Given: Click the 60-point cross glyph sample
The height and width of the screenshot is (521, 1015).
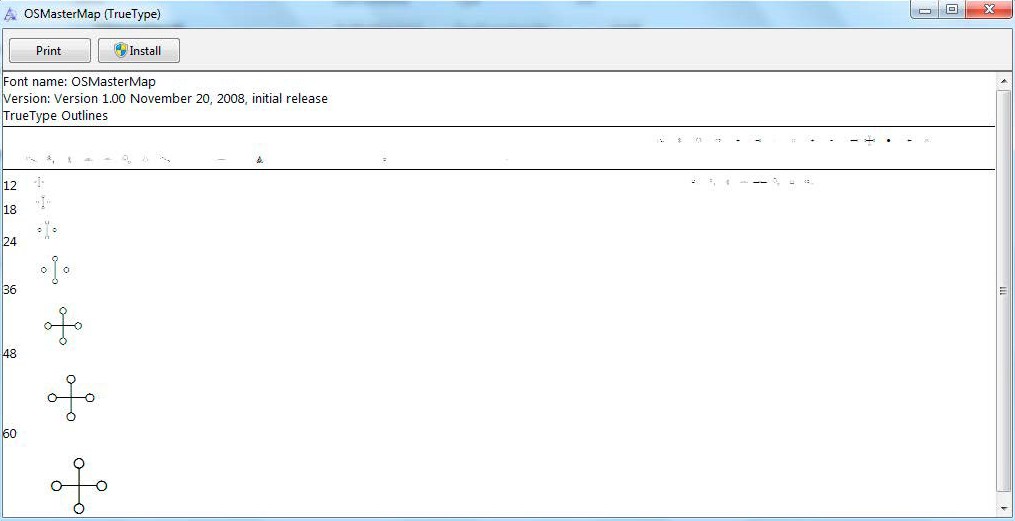Looking at the screenshot, I should (x=71, y=397).
